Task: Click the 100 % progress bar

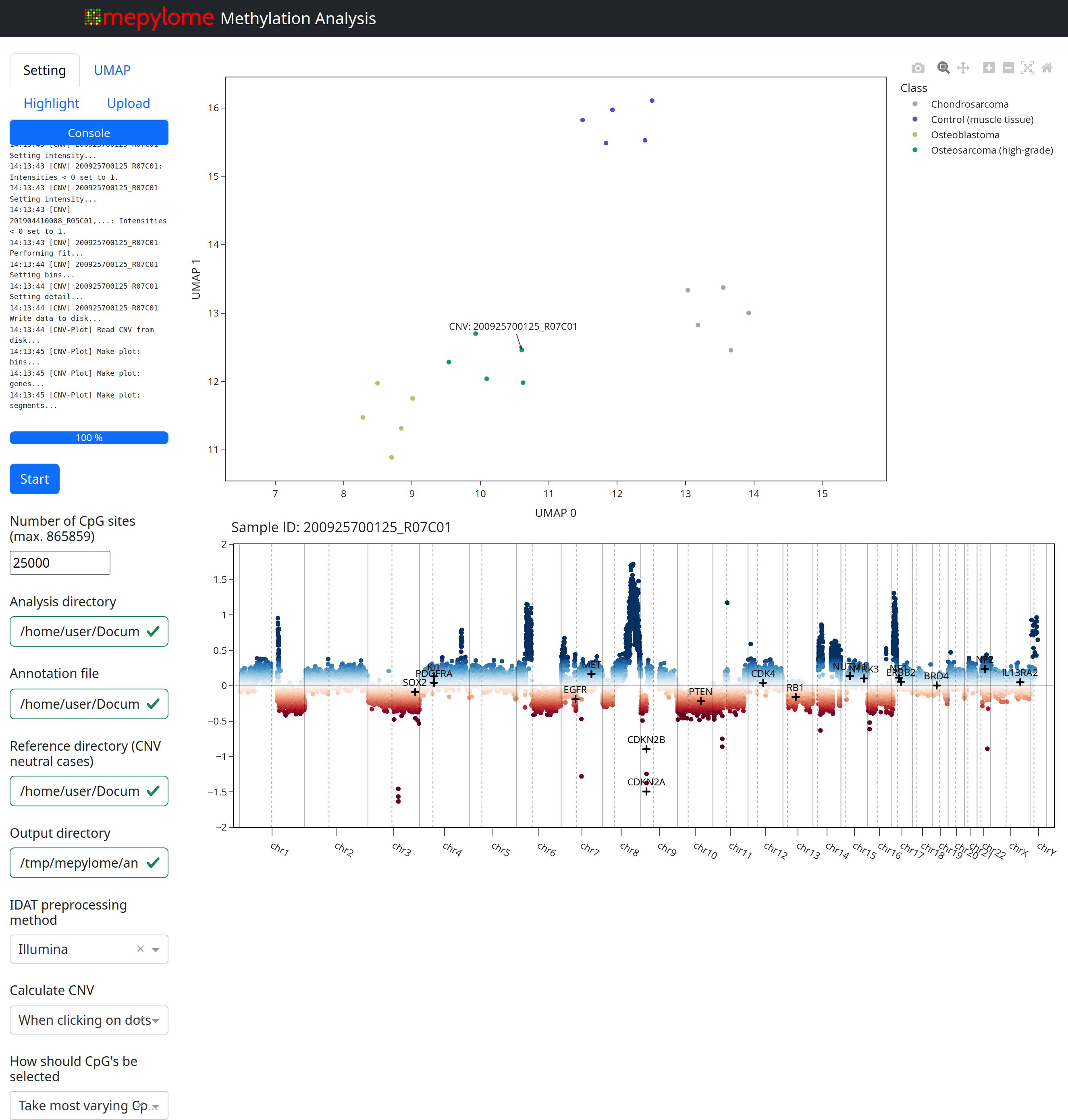Action: point(89,438)
